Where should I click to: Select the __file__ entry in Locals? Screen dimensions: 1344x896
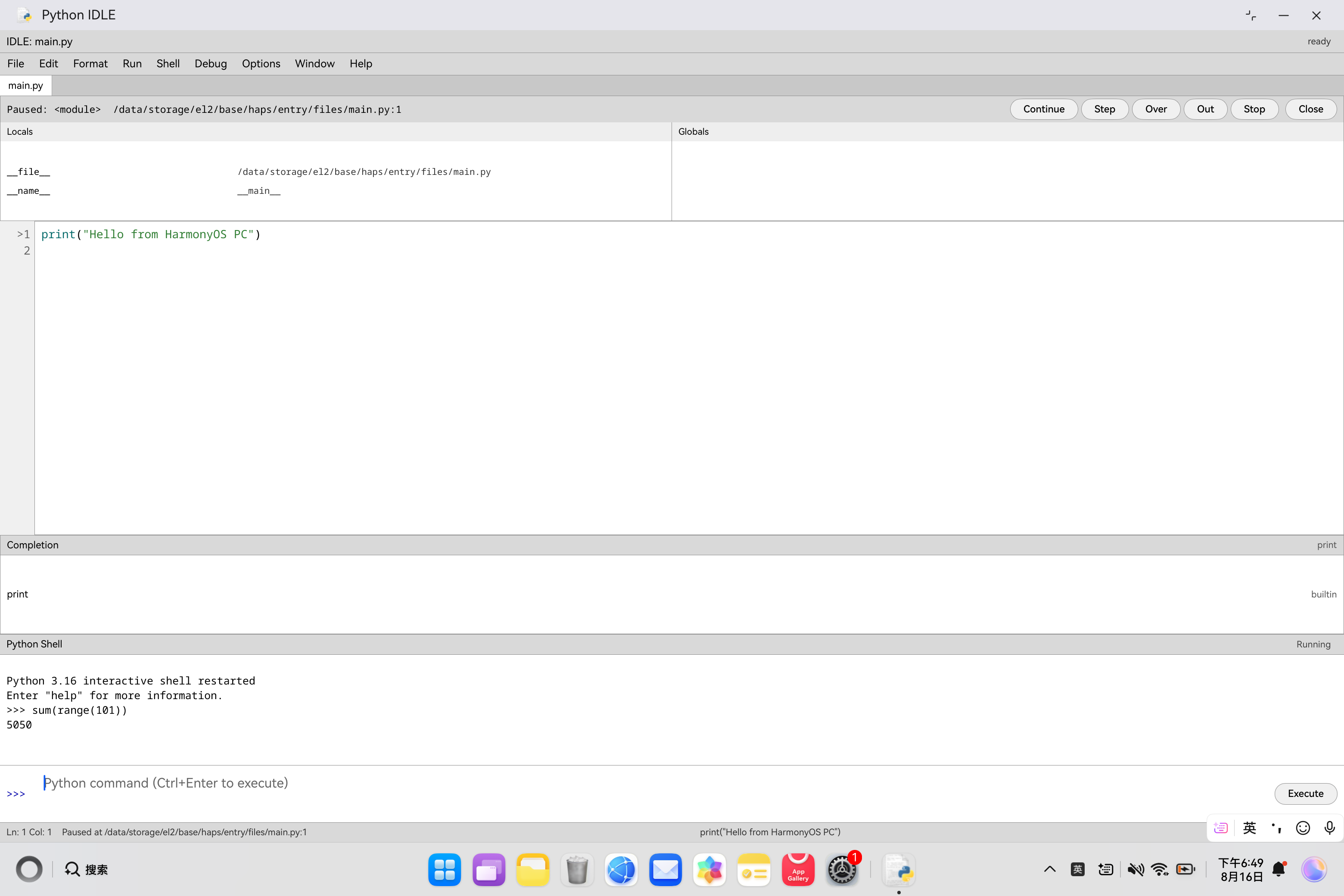(x=336, y=171)
